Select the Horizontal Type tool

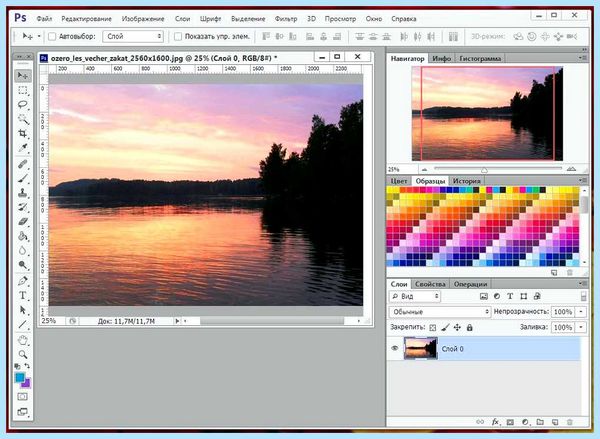[x=23, y=295]
